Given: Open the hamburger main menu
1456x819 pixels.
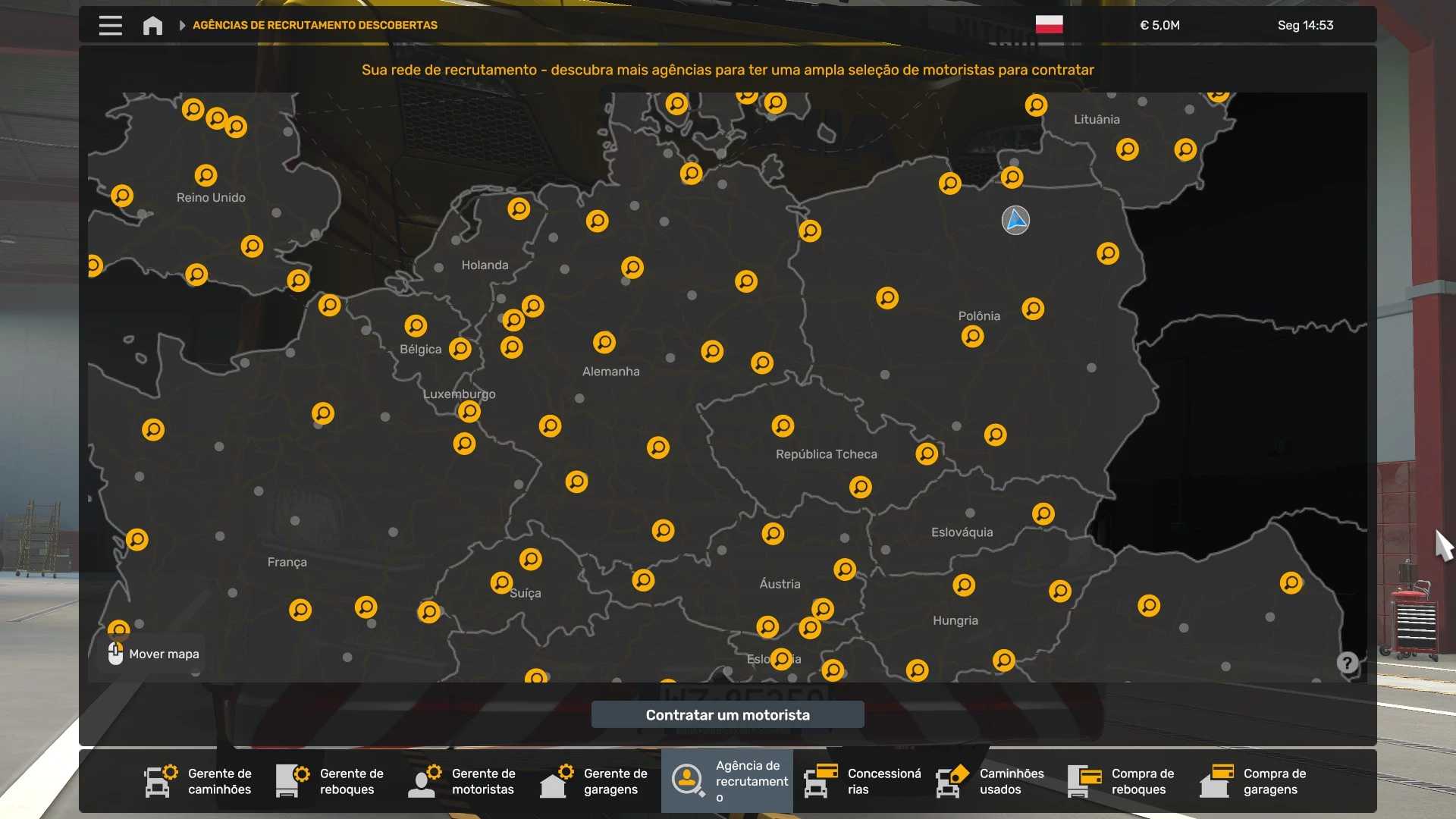Looking at the screenshot, I should pos(111,25).
